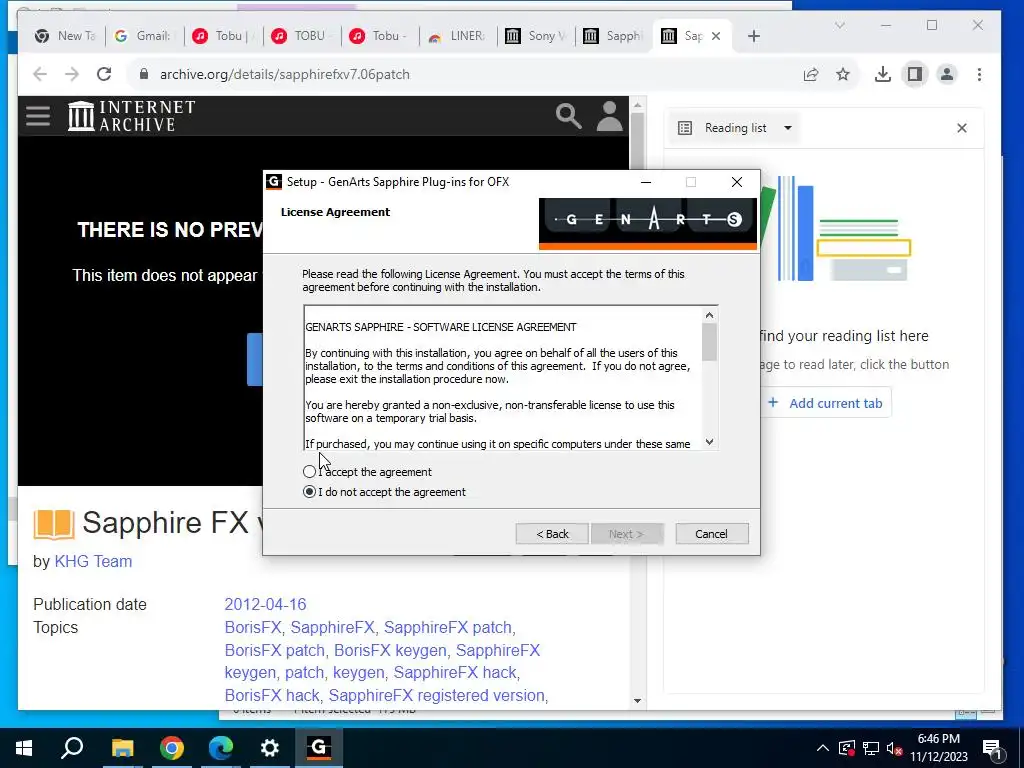Image resolution: width=1024 pixels, height=768 pixels.
Task: Click the GenArts installer taskbar icon
Action: (x=319, y=748)
